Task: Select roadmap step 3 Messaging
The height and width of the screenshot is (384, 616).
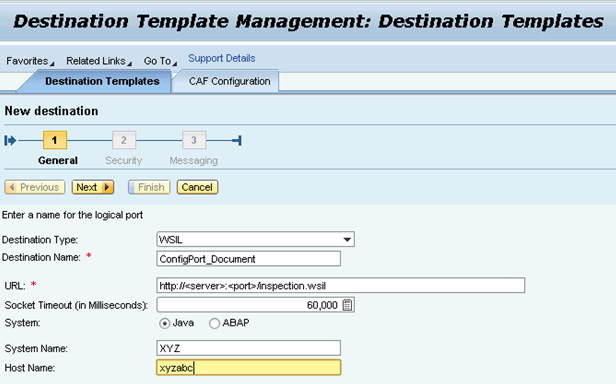Action: click(x=194, y=140)
